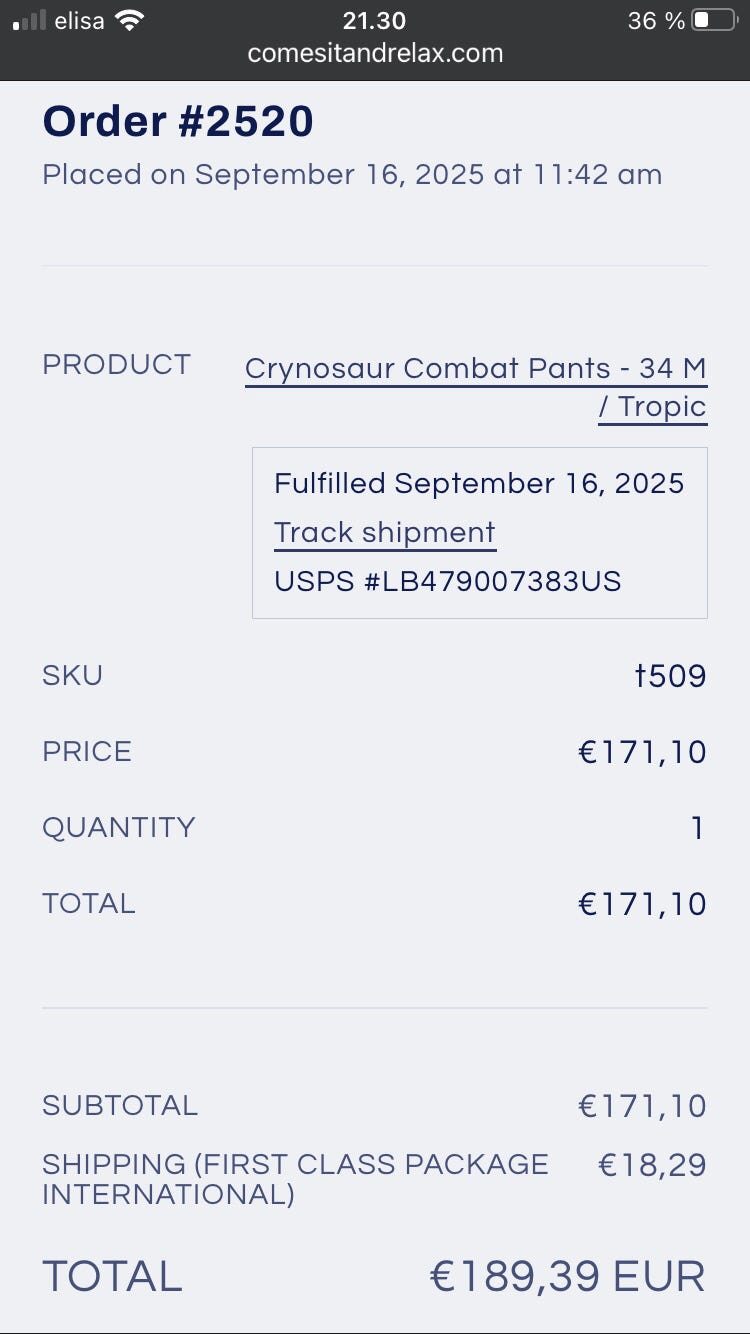Tap the Fulfilled September 16, 2025 text
Image resolution: width=750 pixels, height=1334 pixels.
coord(479,483)
